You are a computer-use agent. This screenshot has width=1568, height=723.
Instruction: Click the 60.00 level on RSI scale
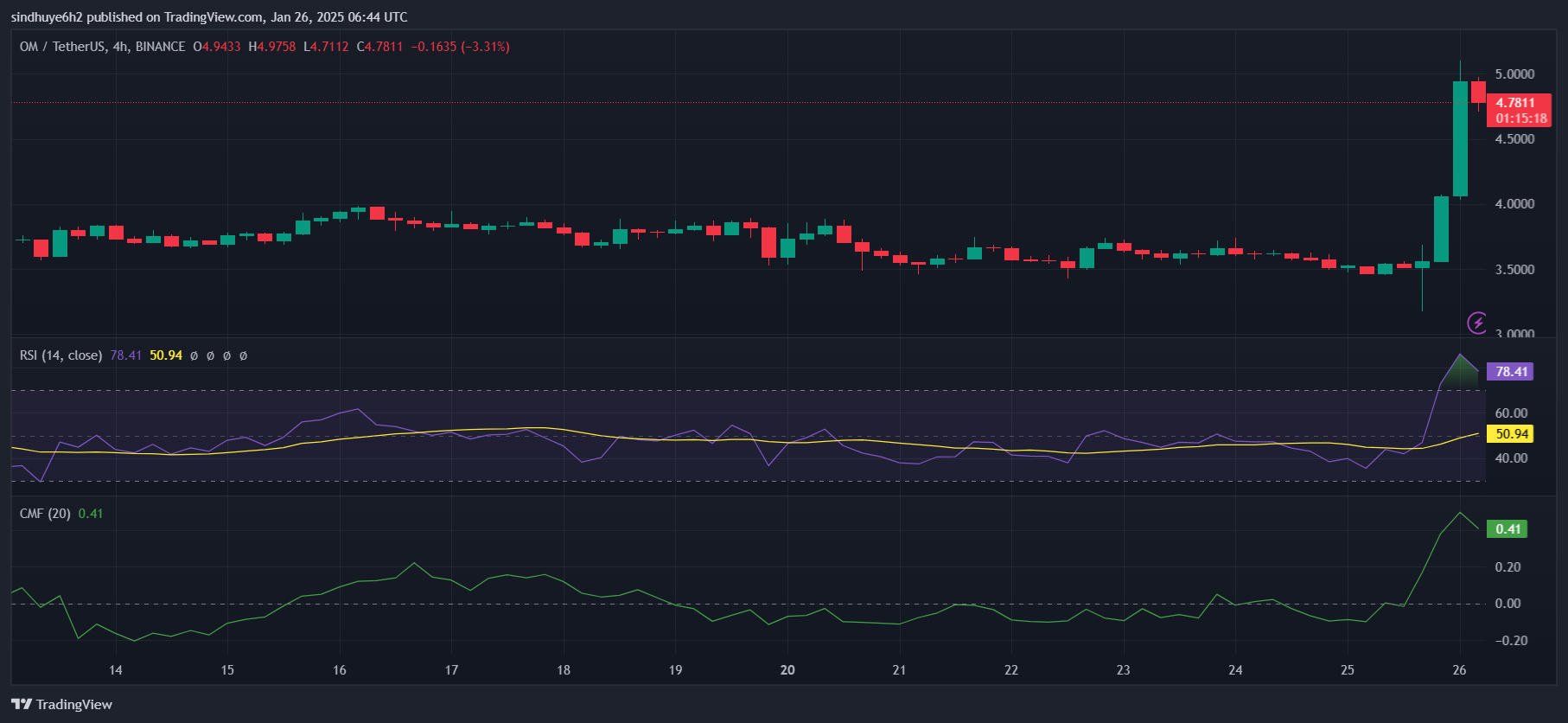tap(1511, 413)
